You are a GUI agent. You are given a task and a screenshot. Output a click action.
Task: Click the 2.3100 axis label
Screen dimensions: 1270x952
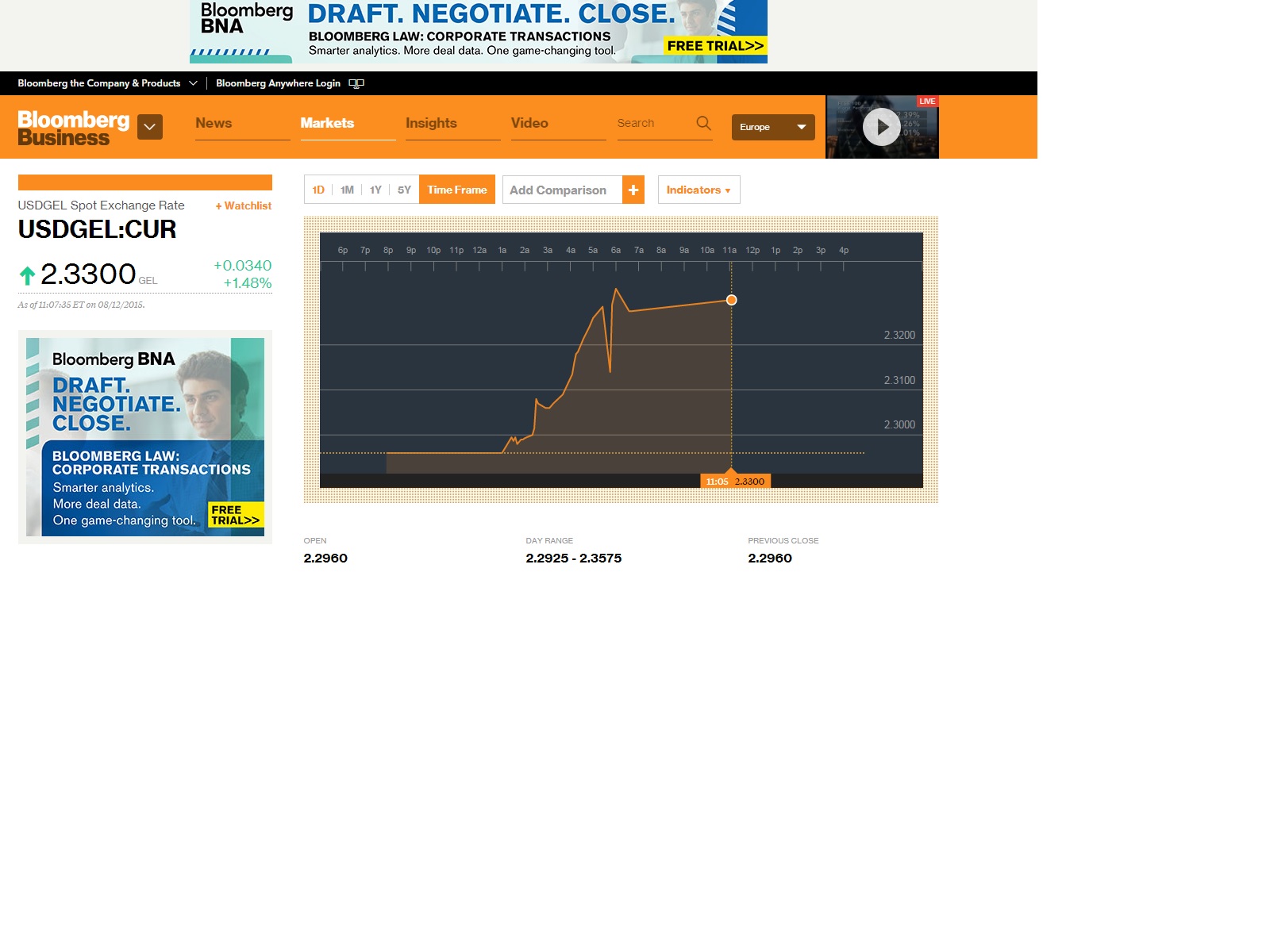(899, 380)
